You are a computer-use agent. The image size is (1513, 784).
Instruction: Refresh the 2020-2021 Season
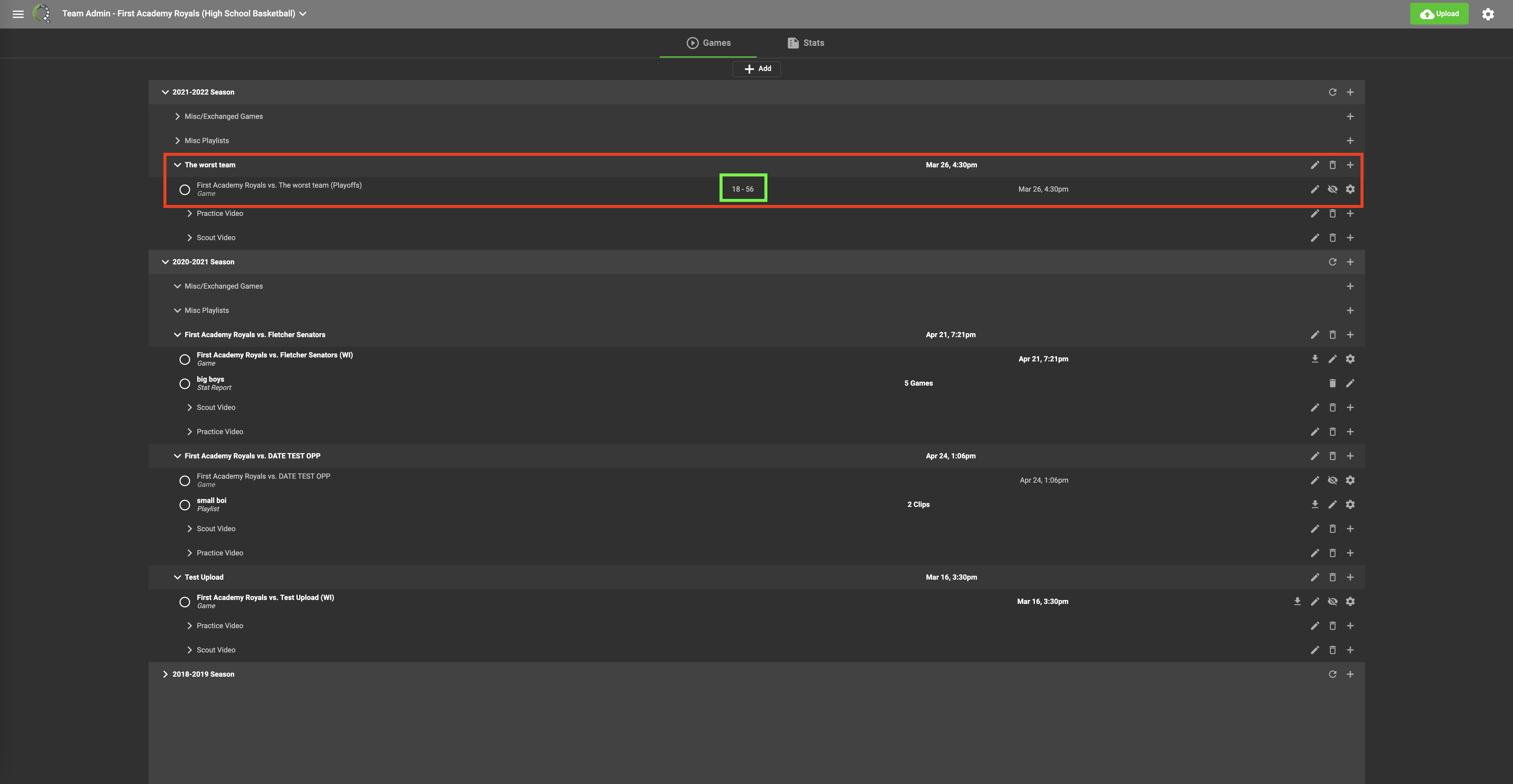pos(1333,262)
